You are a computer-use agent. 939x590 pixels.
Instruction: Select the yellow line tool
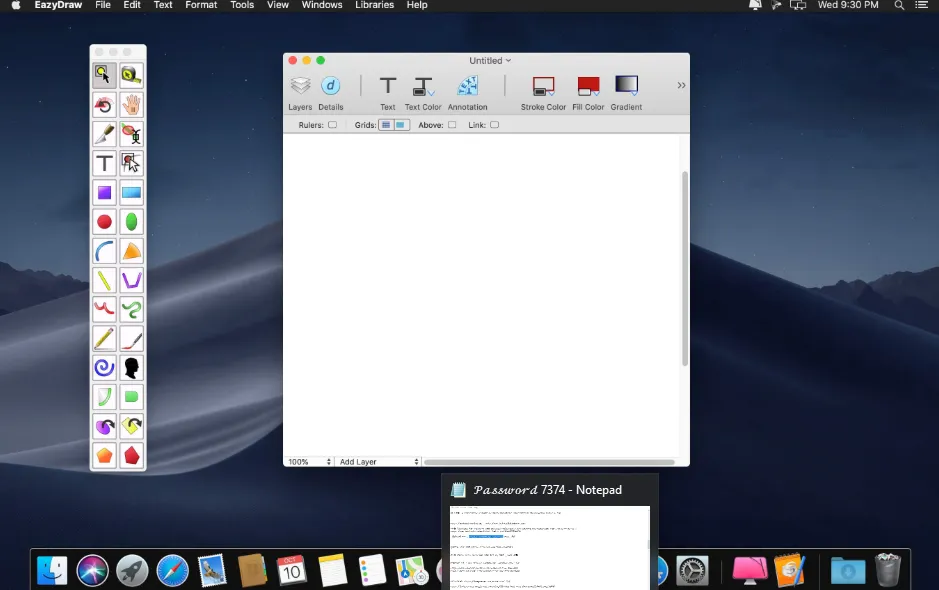click(x=104, y=280)
